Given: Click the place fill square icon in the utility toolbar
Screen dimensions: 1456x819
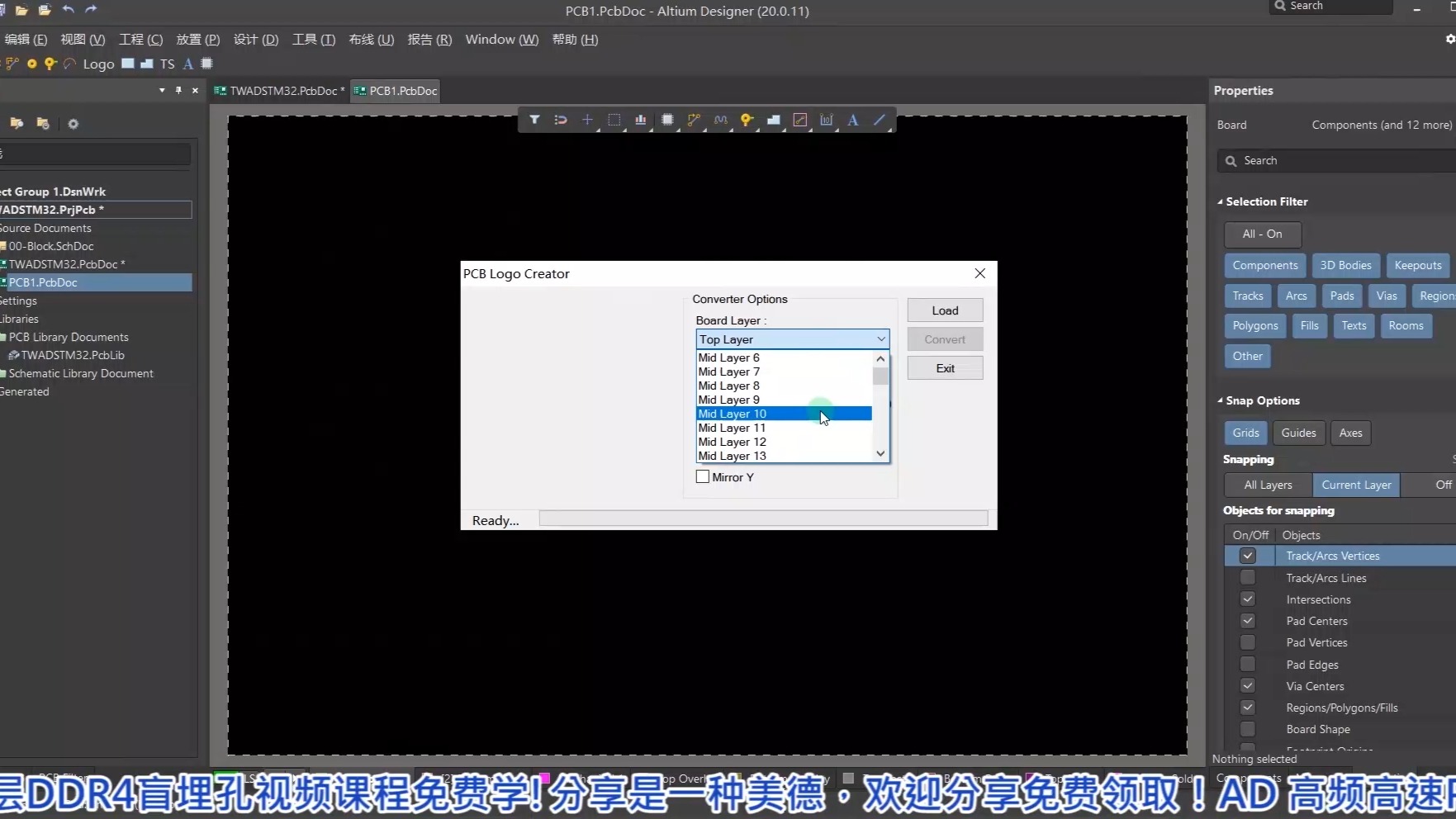Looking at the screenshot, I should [x=127, y=64].
